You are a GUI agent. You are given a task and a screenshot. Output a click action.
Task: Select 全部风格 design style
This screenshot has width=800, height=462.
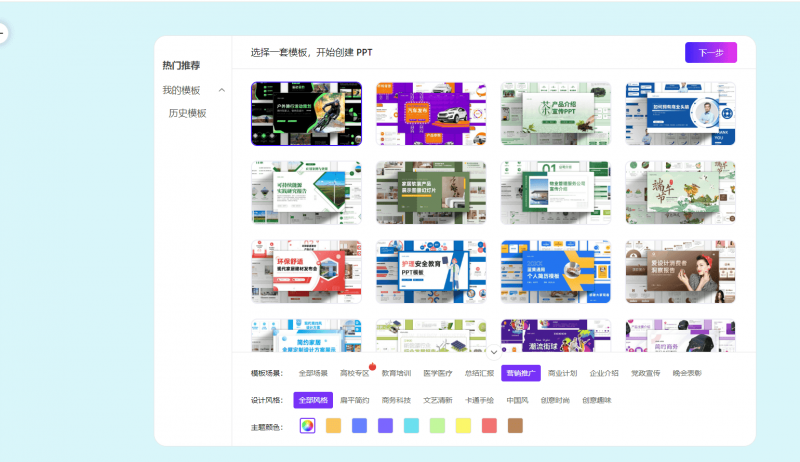pyautogui.click(x=313, y=400)
